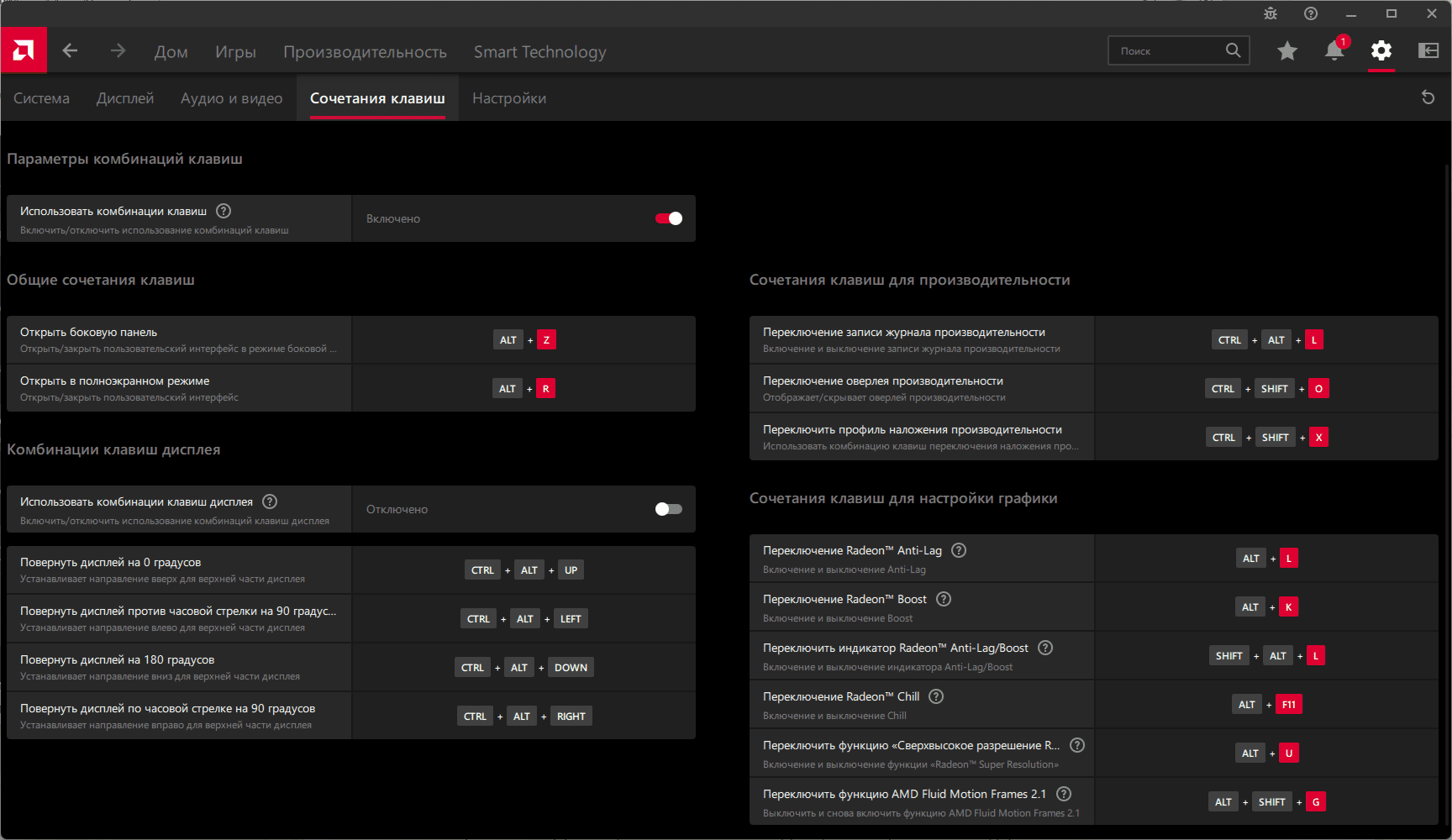This screenshot has height=840, width=1452.
Task: Select the Сочетания клавиш subtab
Action: (377, 98)
